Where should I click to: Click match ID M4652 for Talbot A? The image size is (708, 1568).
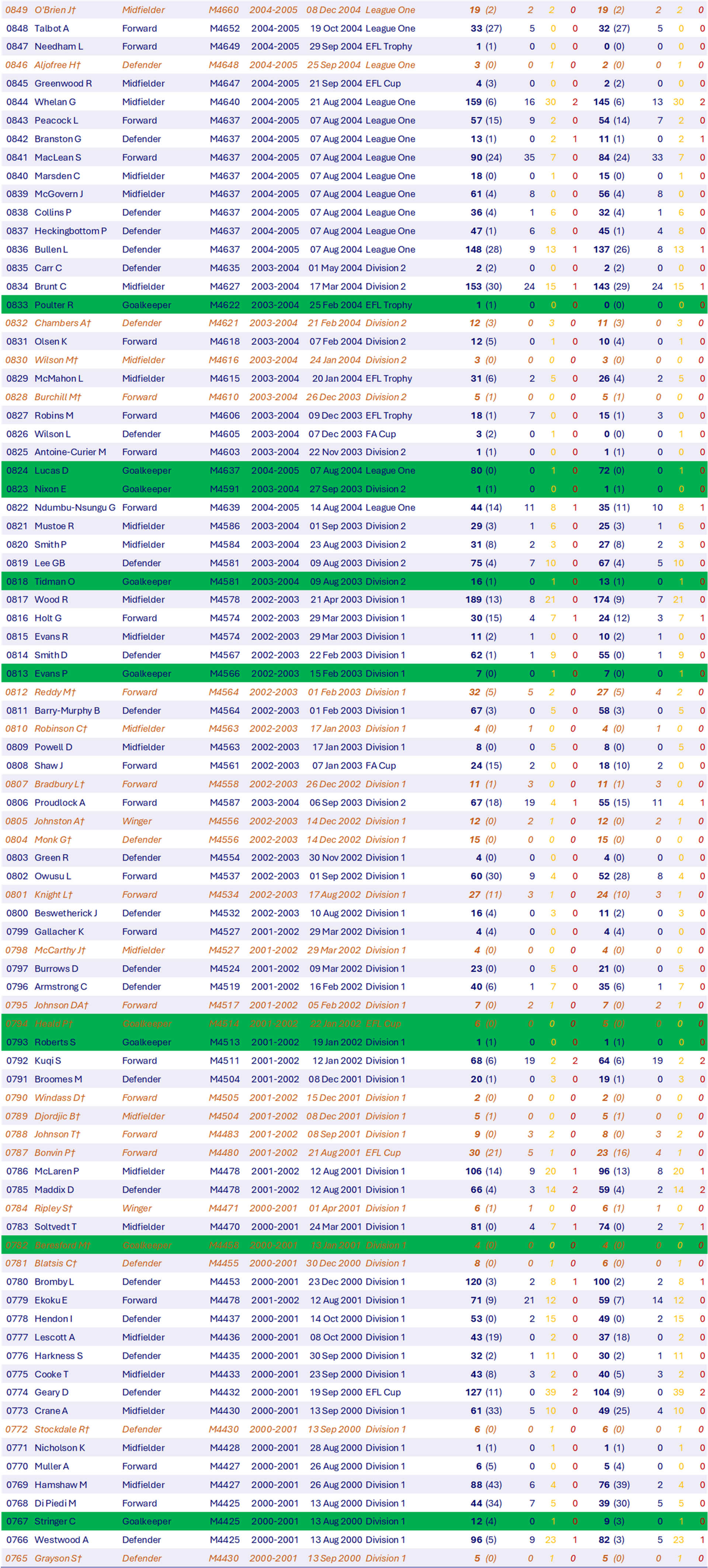225,29
